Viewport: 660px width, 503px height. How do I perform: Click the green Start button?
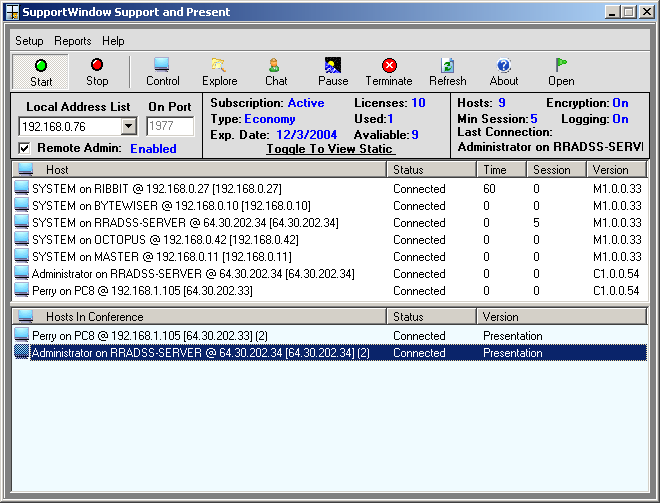[40, 72]
